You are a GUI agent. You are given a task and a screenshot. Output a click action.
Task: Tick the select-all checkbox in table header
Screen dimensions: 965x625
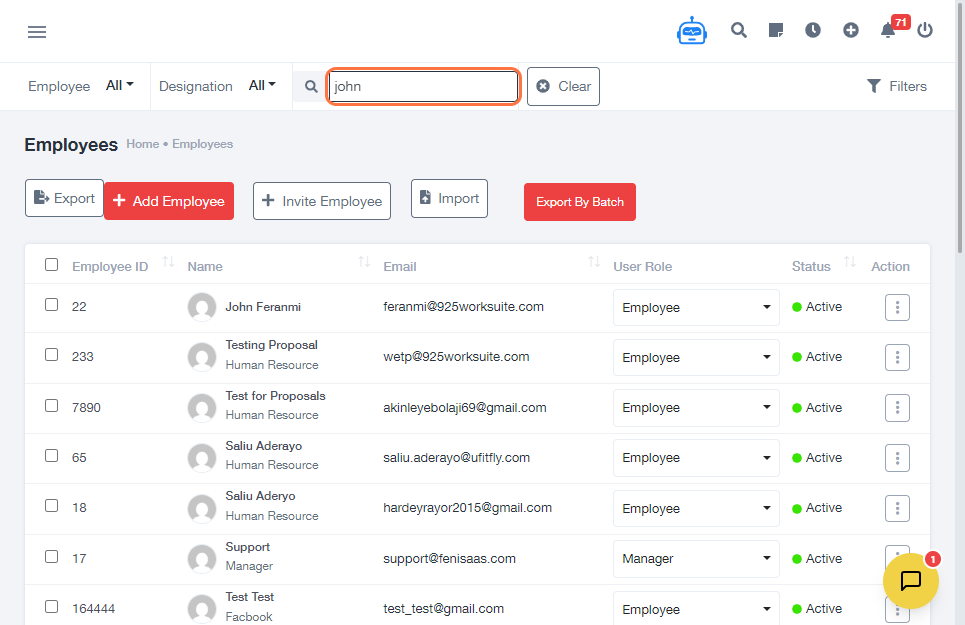pos(51,265)
